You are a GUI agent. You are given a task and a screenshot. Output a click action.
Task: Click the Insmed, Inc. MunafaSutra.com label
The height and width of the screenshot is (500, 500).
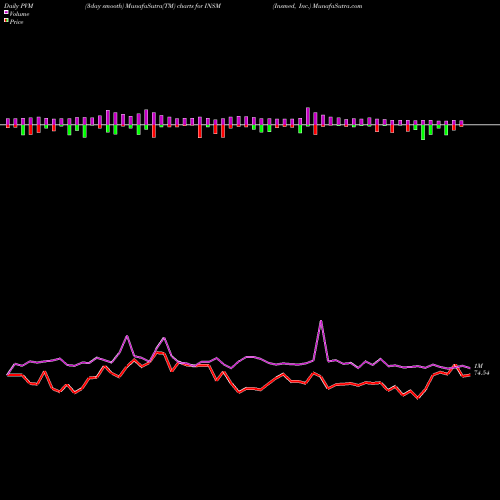317,6
